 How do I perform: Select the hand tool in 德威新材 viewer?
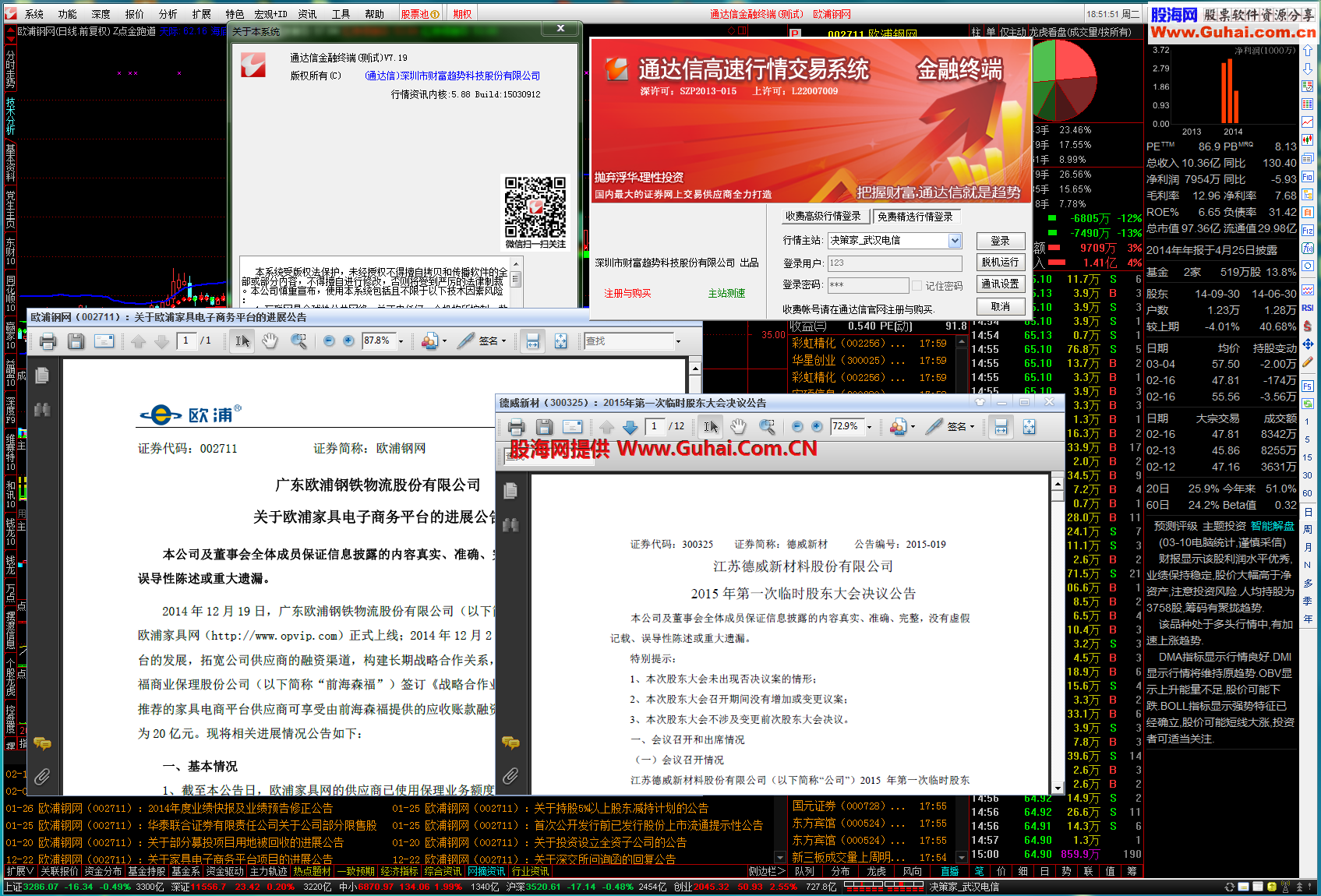tap(738, 427)
